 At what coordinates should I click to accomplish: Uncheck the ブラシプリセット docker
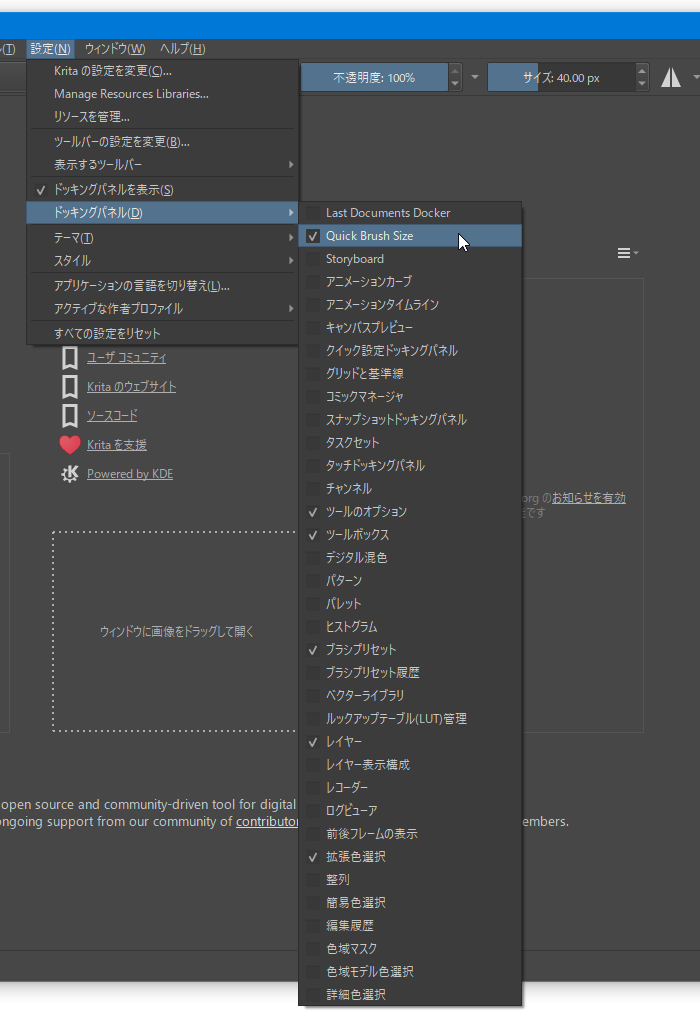(x=410, y=650)
